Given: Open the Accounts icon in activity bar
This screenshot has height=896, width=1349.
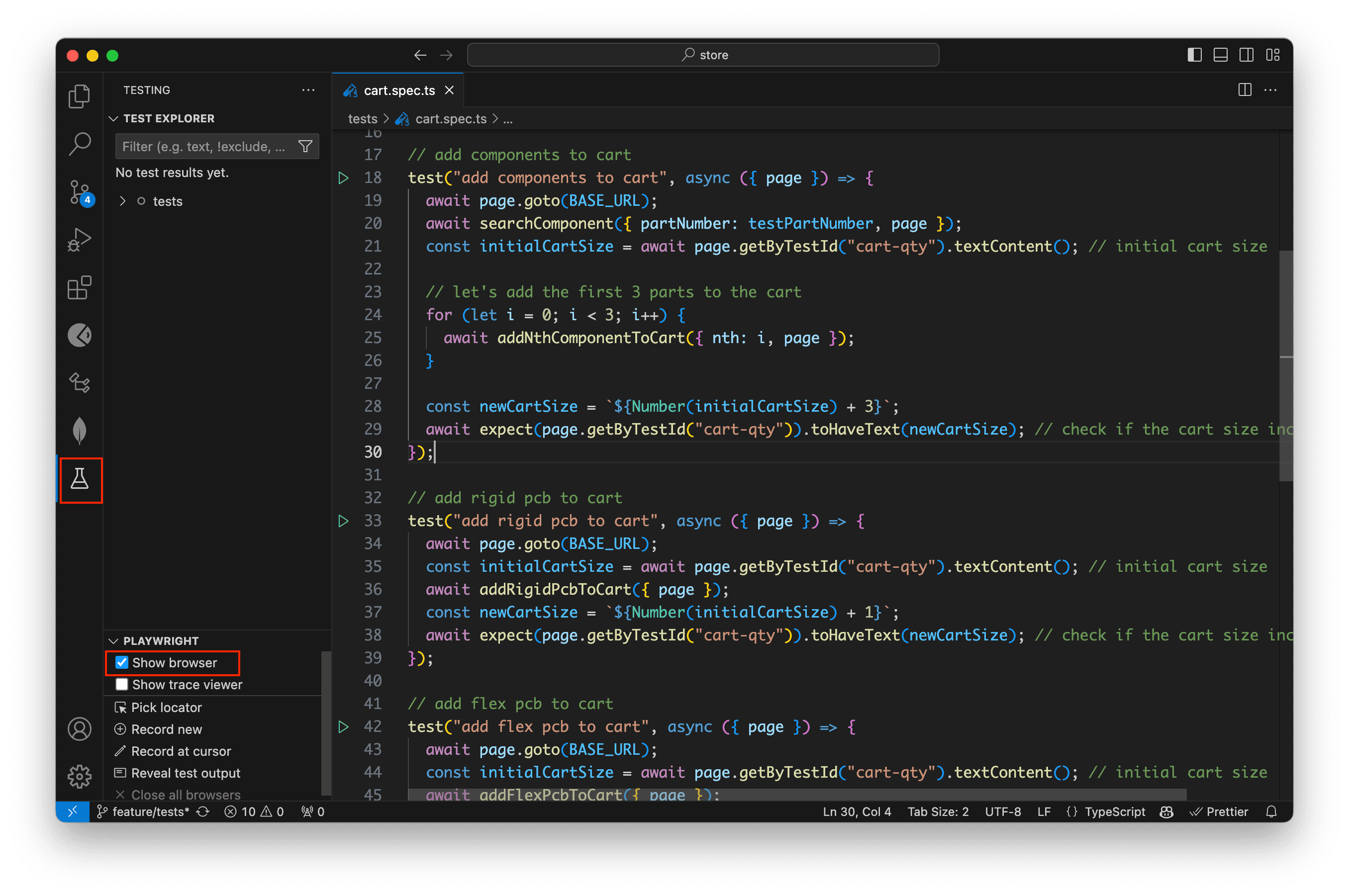Looking at the screenshot, I should pos(80,730).
